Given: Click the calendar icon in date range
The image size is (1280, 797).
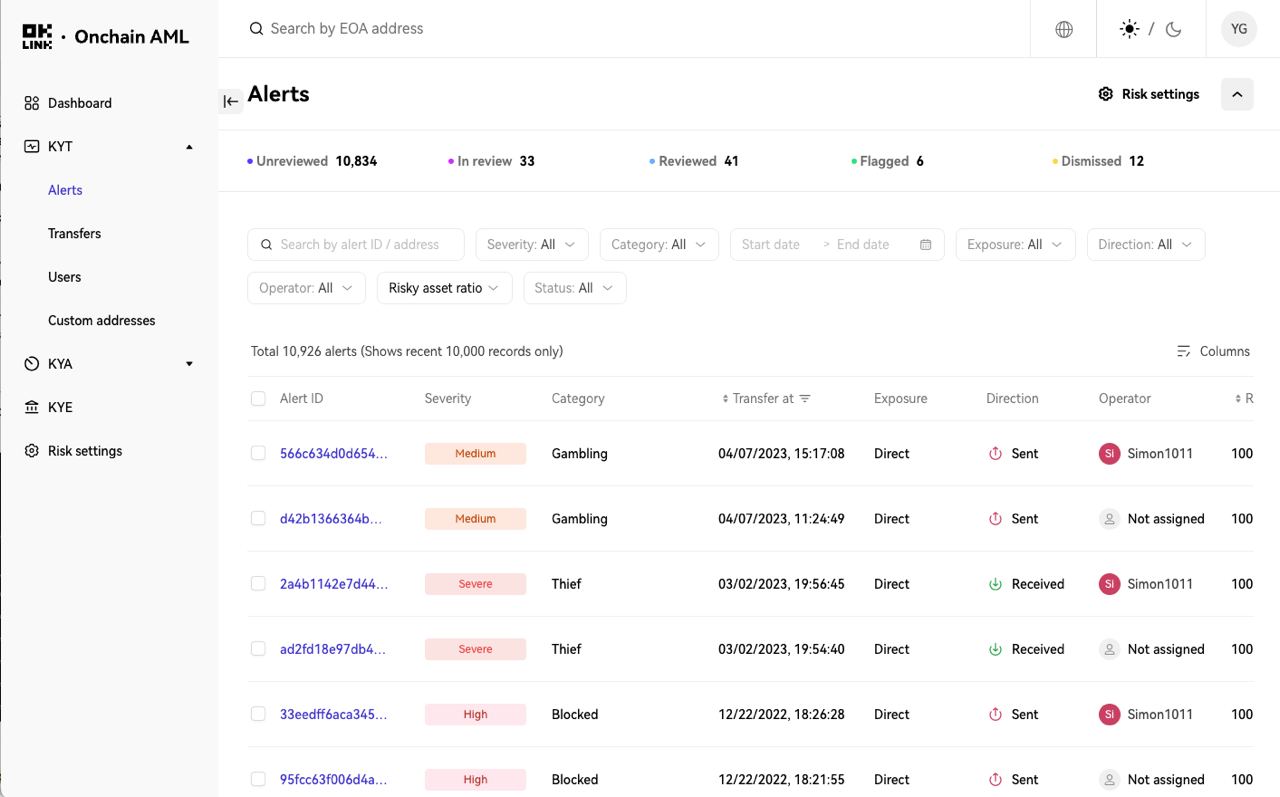Looking at the screenshot, I should tap(925, 245).
